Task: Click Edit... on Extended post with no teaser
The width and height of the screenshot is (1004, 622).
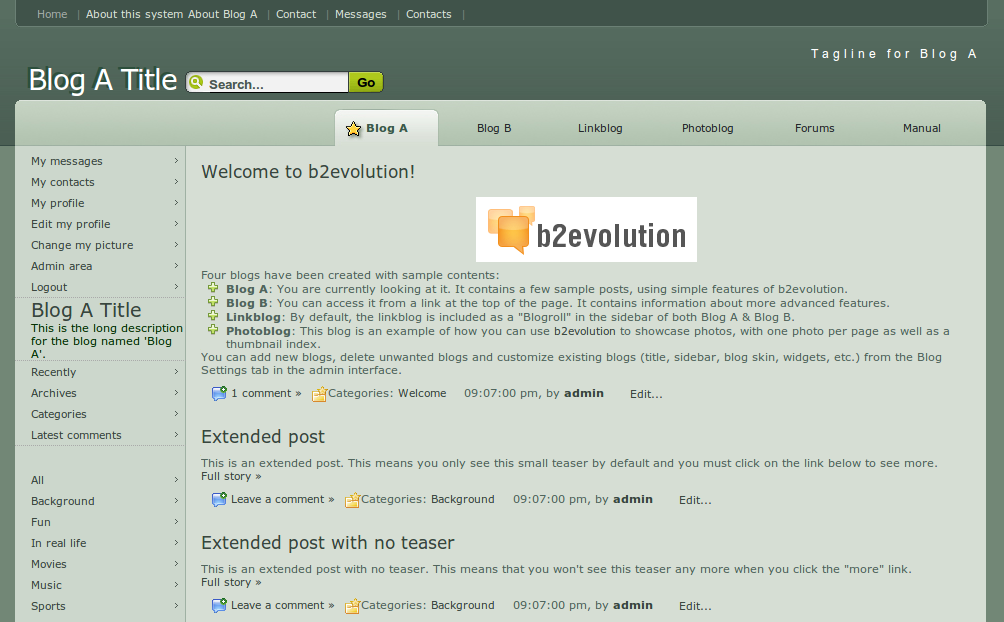Action: pyautogui.click(x=695, y=606)
